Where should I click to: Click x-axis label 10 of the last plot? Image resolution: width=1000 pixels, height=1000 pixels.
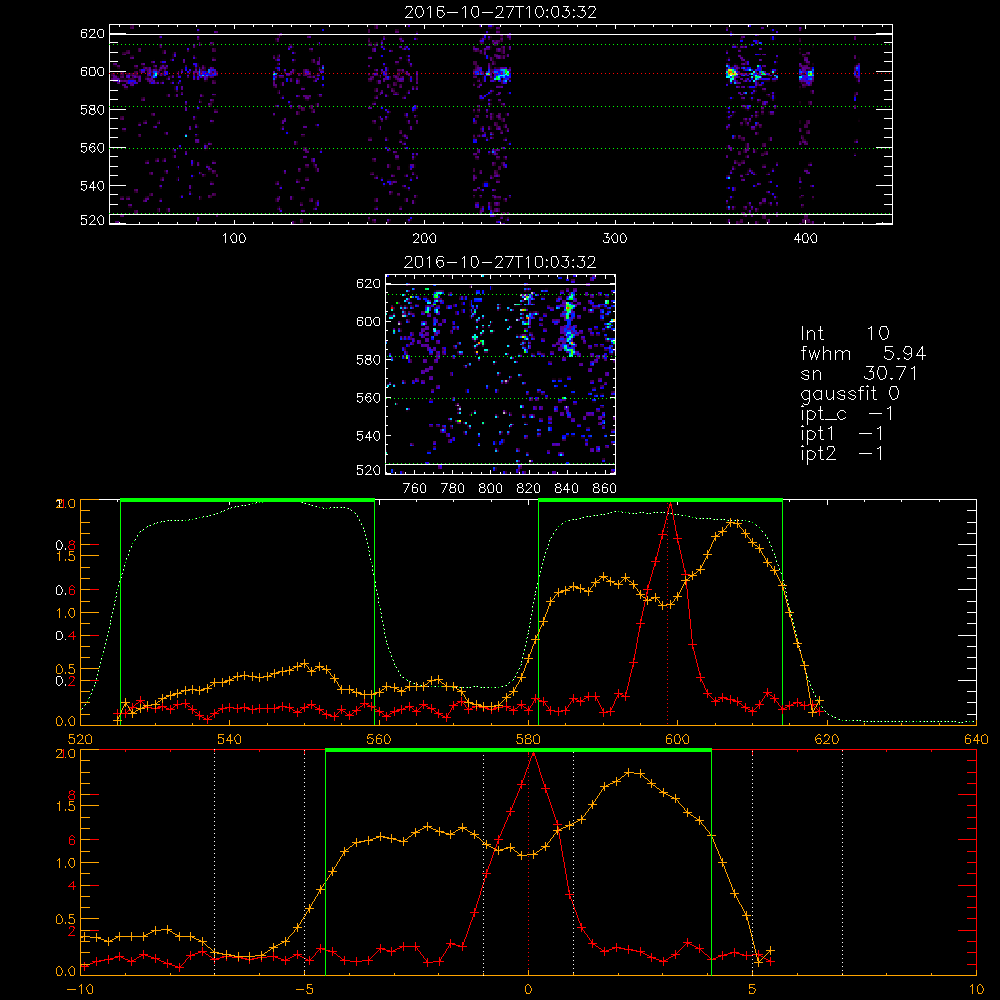[x=976, y=989]
